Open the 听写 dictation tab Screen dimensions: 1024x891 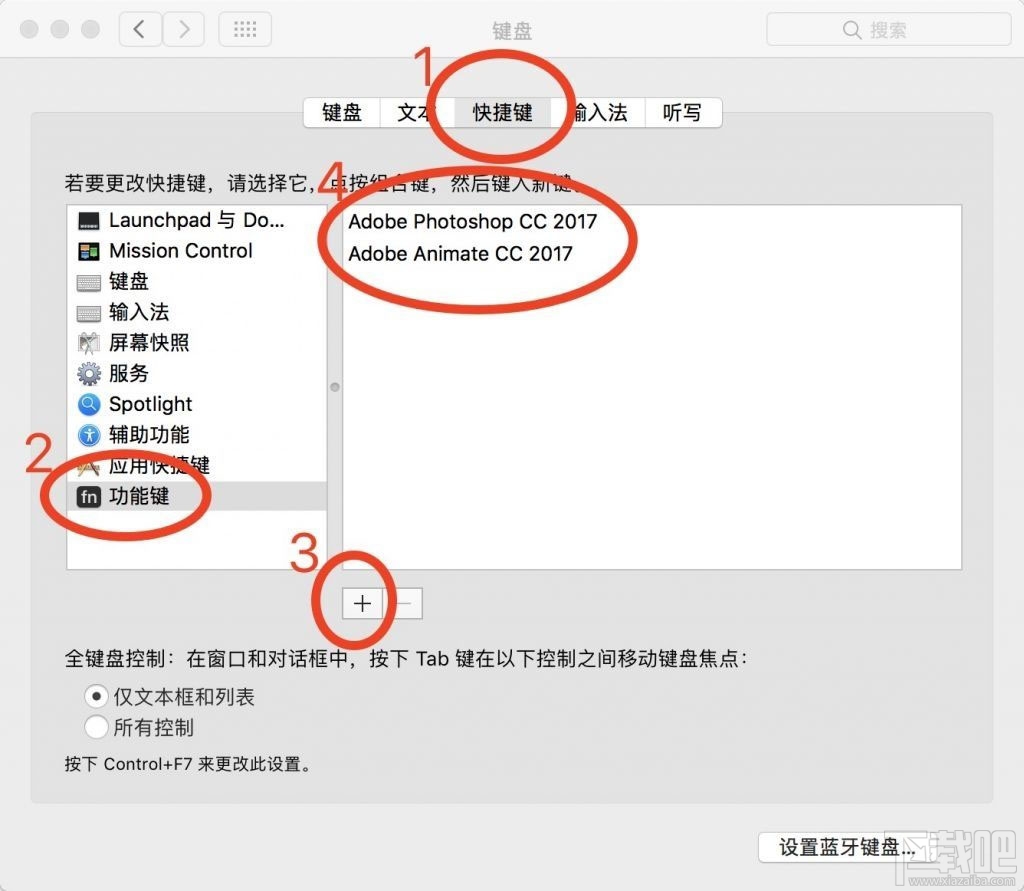click(683, 112)
